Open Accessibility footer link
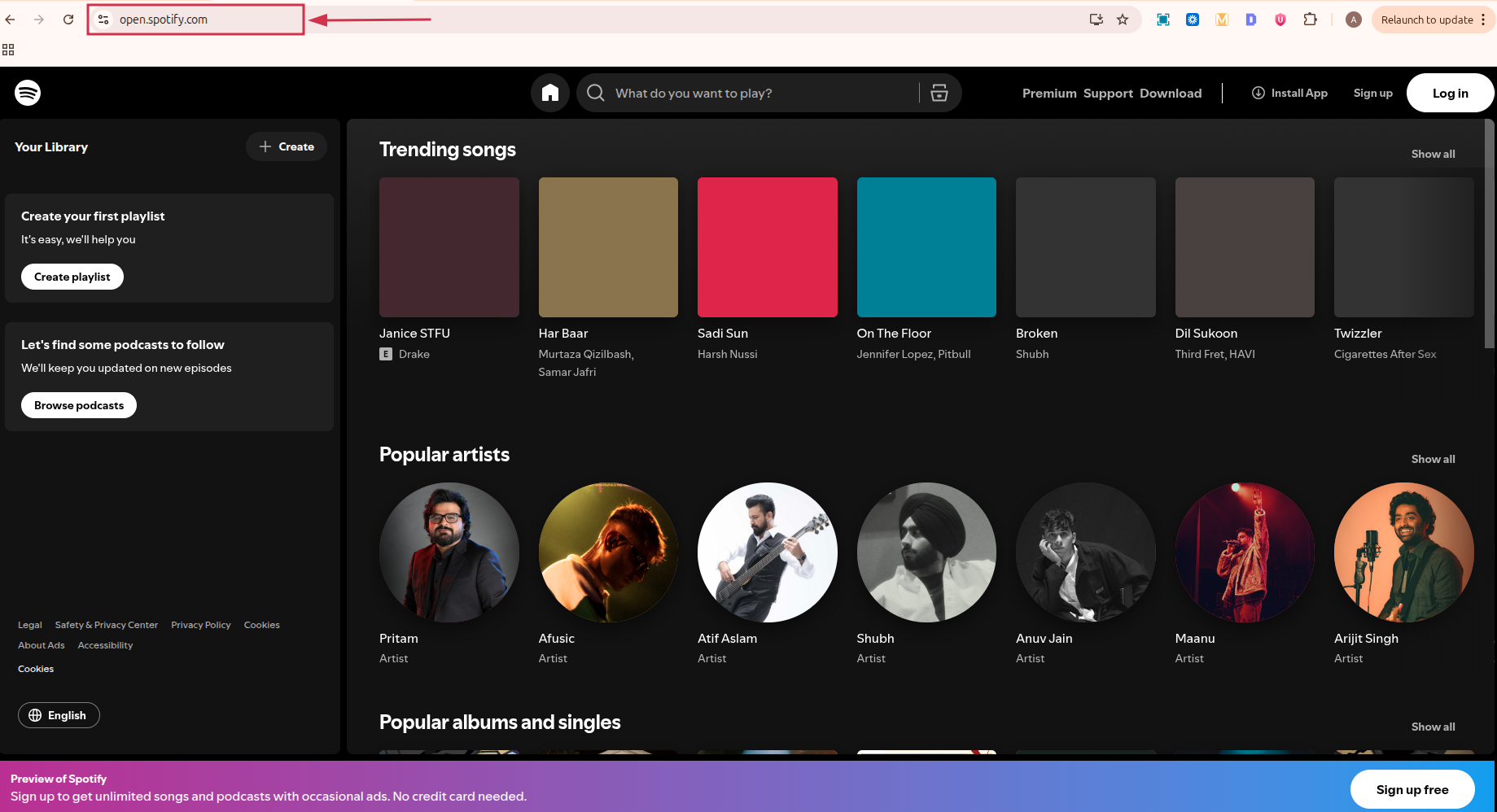Image resolution: width=1497 pixels, height=812 pixels. [105, 645]
